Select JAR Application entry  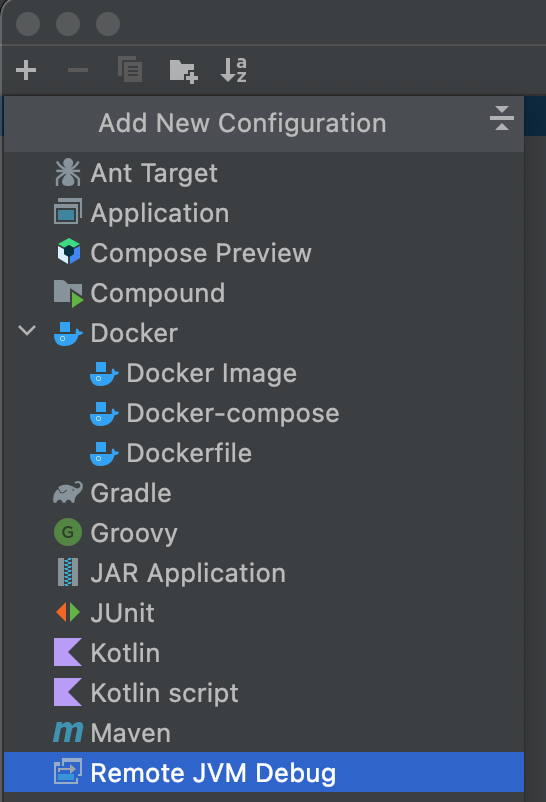[188, 573]
